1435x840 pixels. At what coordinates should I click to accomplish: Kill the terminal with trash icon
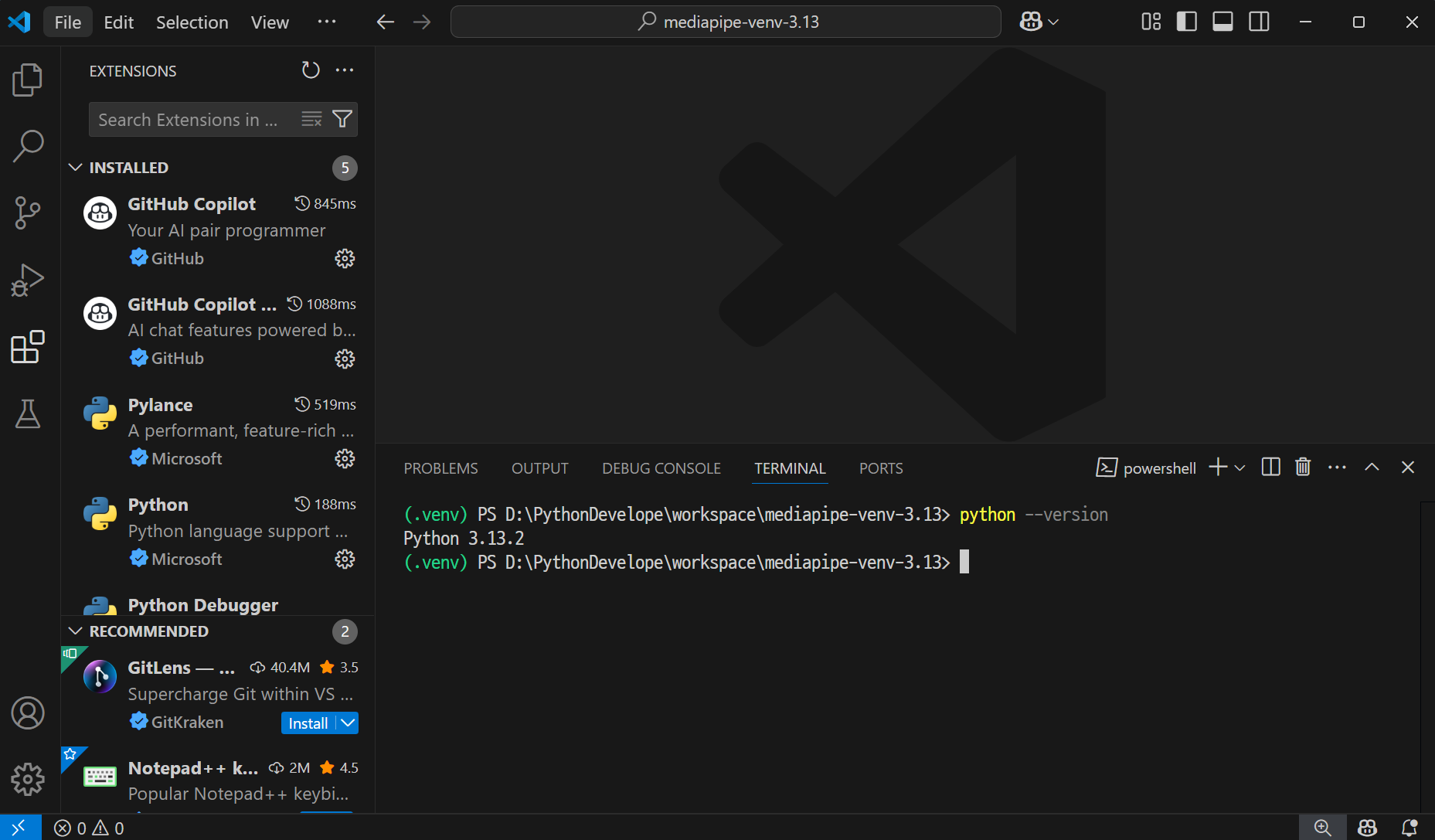[x=1303, y=467]
